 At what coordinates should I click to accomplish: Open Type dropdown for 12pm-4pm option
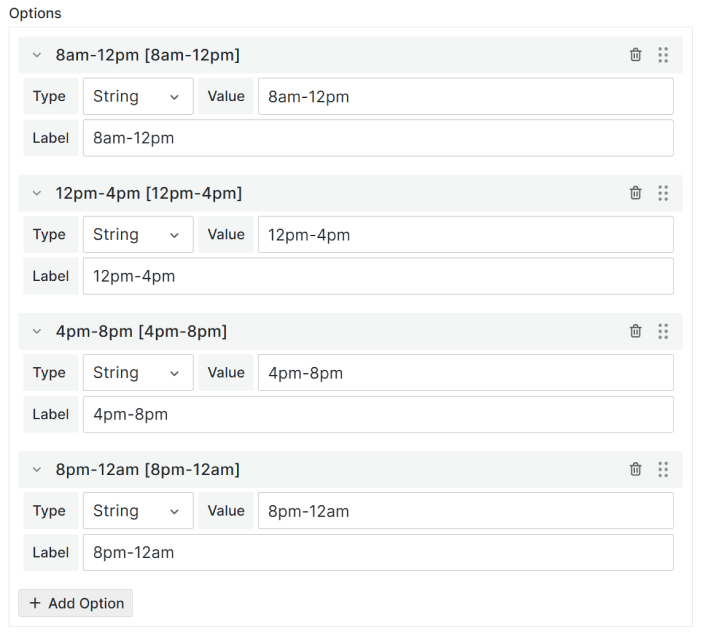[137, 235]
